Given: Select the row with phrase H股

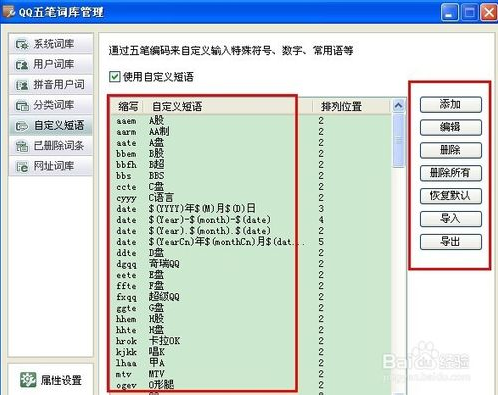Looking at the screenshot, I should tap(250, 319).
